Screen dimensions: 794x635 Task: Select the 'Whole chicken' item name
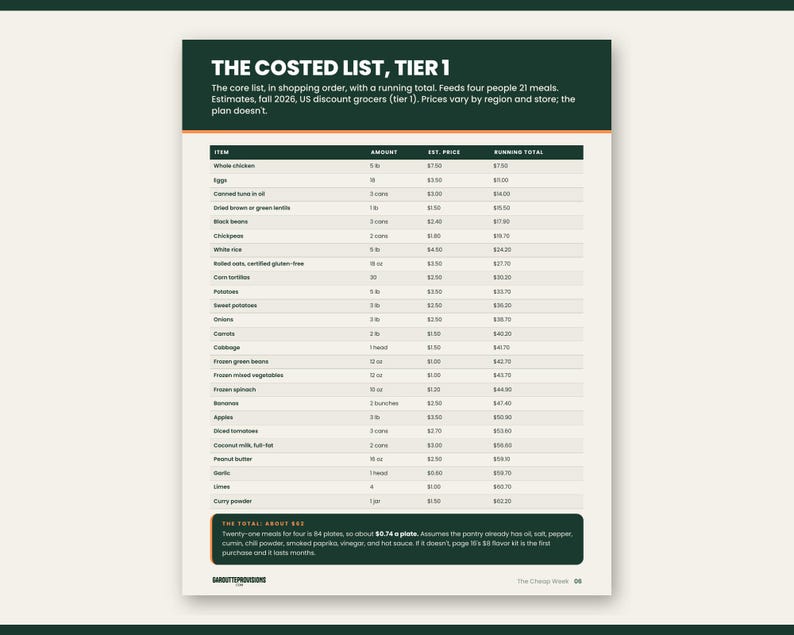point(234,166)
